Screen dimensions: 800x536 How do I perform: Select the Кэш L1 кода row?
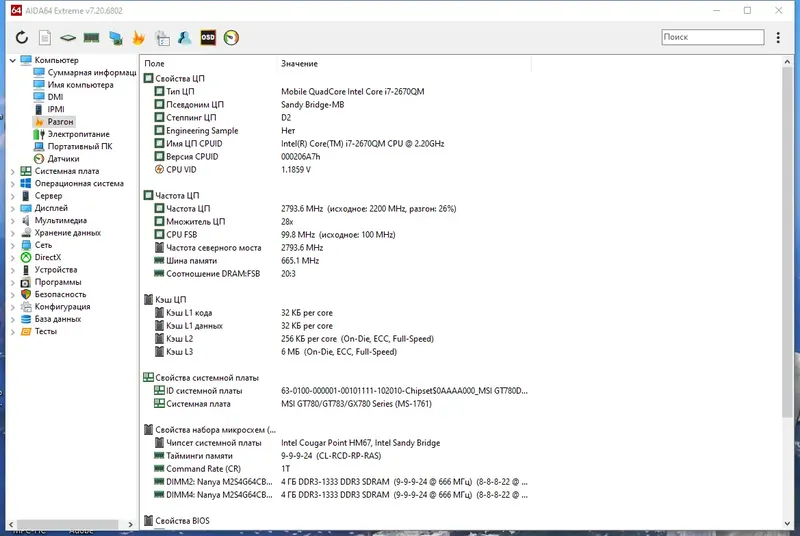coord(335,313)
